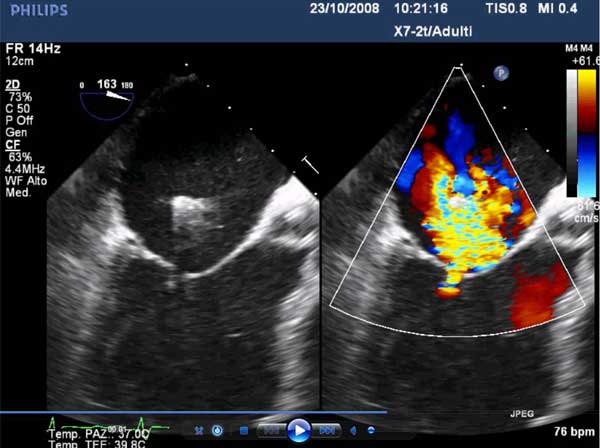The image size is (600, 448).
Task: Click the volume knob right of mute
Action: pyautogui.click(x=371, y=430)
